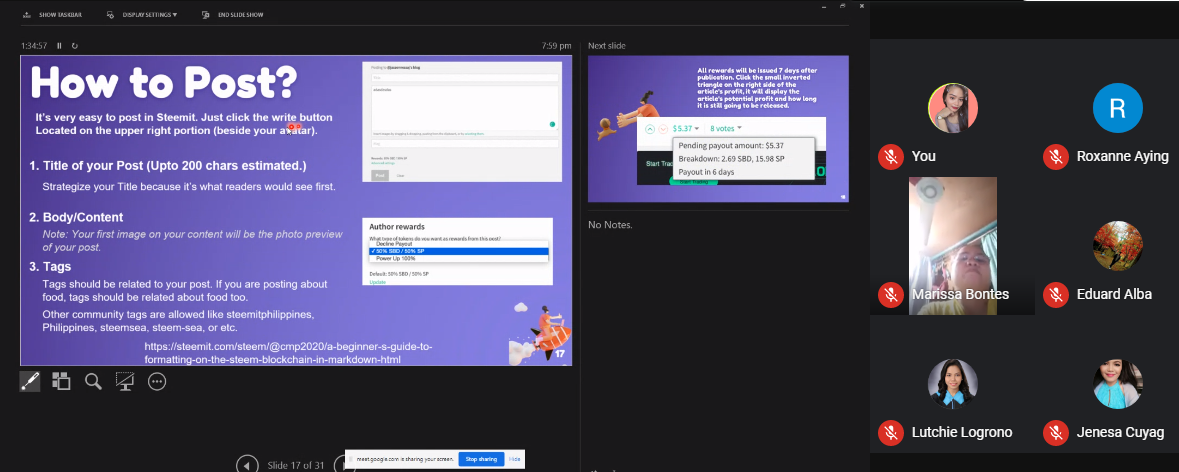This screenshot has width=1179, height=472.
Task: Click the muted mic icon beside You
Action: 891,156
